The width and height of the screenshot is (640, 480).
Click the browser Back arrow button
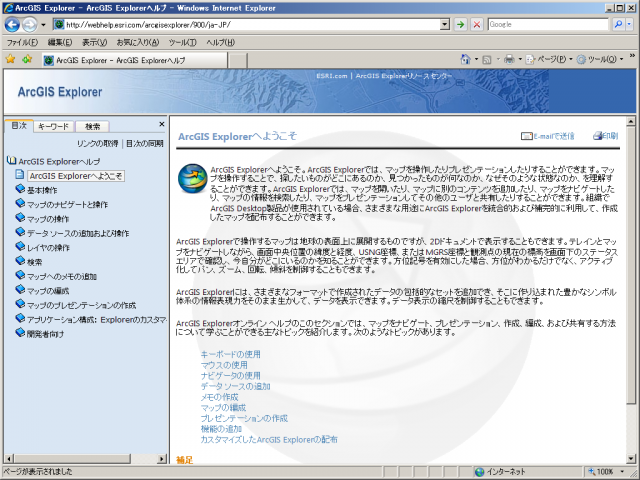tap(12, 25)
